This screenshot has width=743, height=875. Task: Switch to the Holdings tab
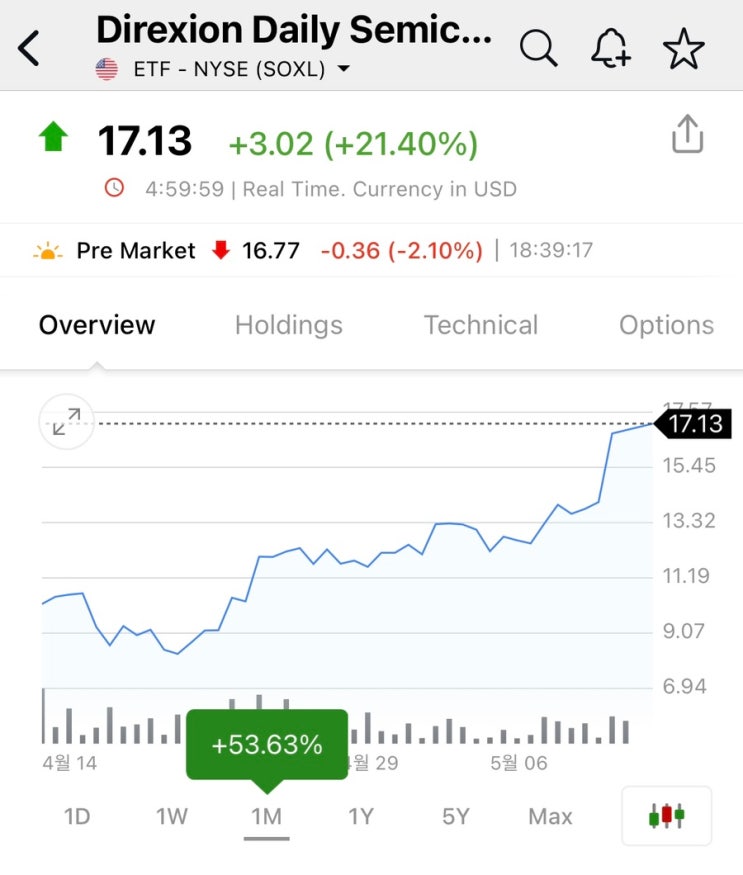click(x=288, y=325)
